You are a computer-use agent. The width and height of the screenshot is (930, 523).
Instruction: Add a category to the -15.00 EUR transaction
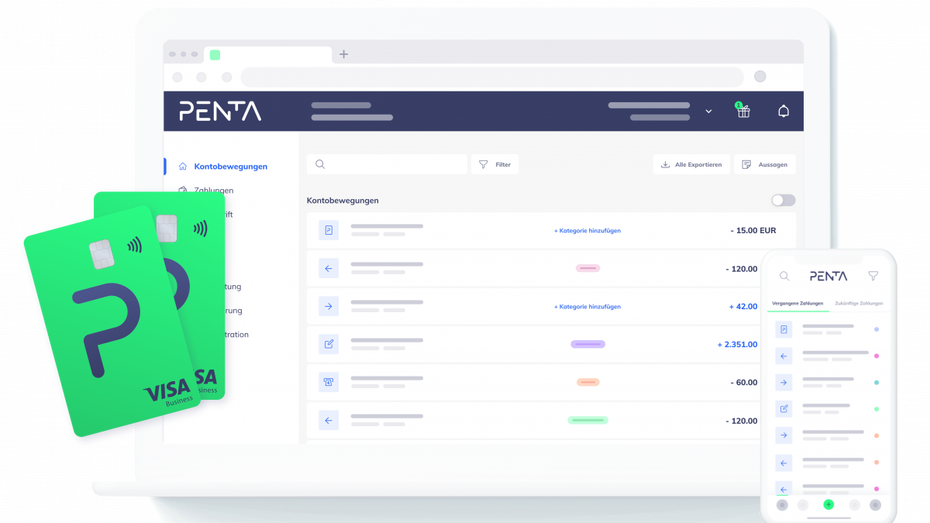(x=588, y=230)
